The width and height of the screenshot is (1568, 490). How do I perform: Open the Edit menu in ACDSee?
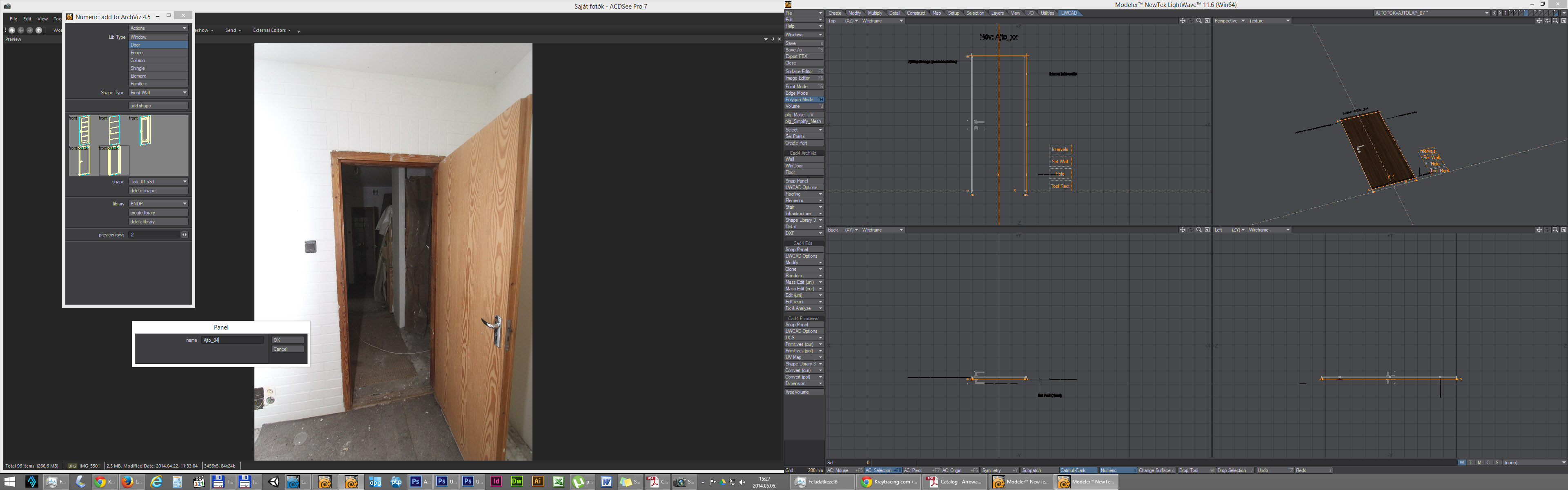(27, 19)
